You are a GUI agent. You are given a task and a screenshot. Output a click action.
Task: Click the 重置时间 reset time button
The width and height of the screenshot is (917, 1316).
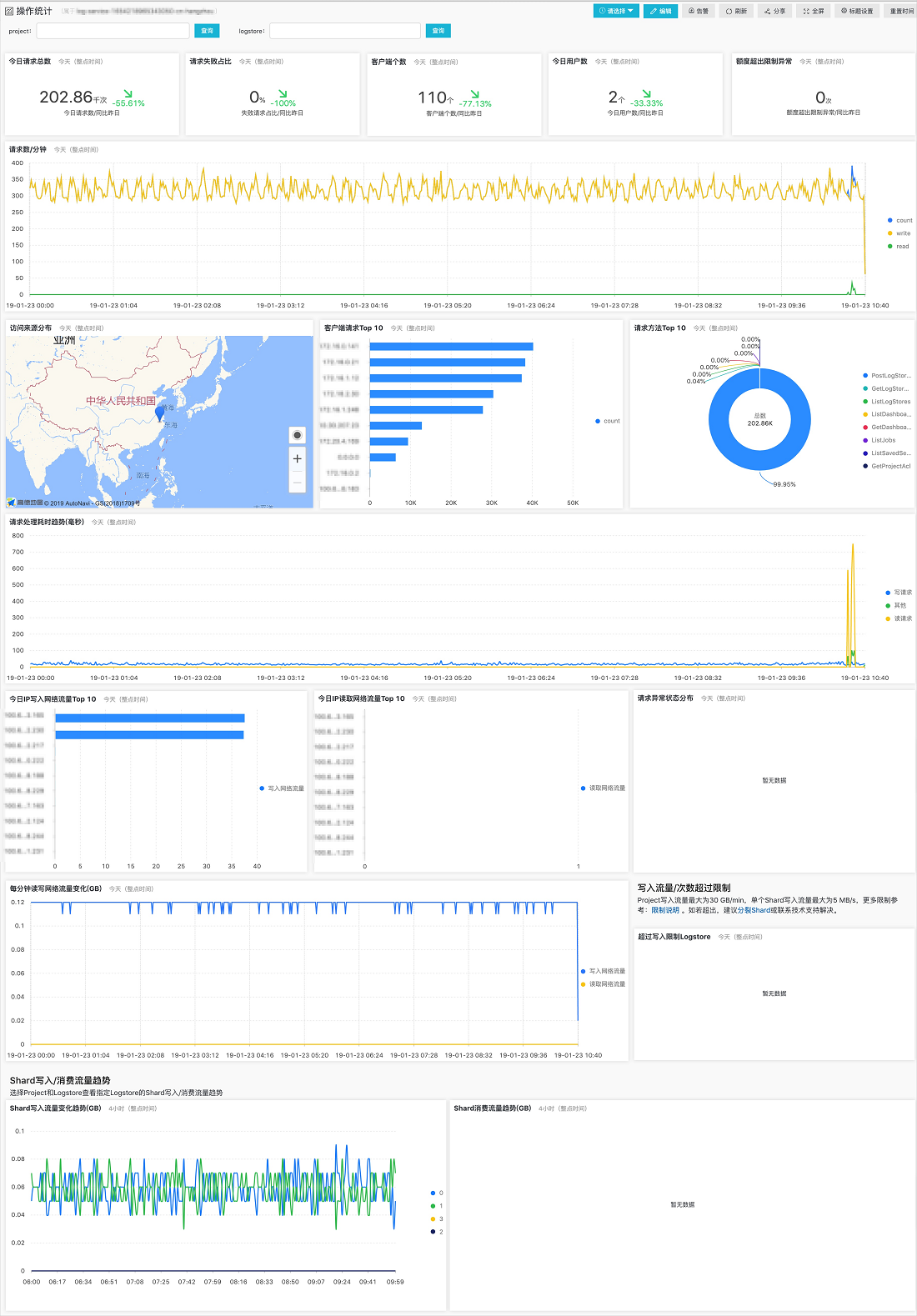(x=901, y=11)
